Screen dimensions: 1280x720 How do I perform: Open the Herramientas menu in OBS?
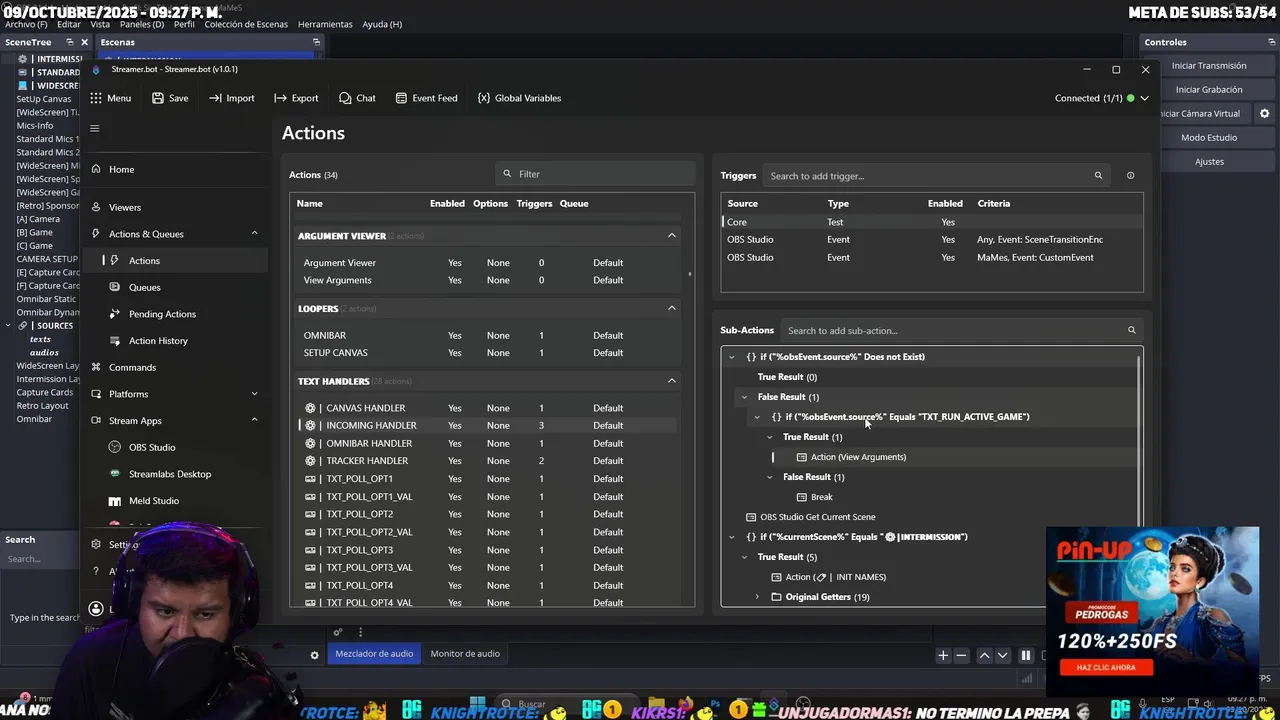(325, 24)
